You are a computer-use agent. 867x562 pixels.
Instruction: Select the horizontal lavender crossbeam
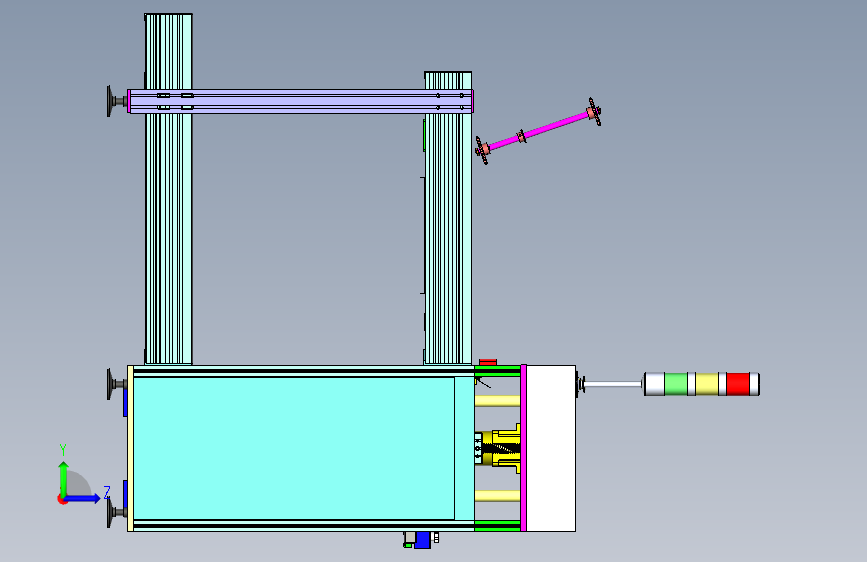coord(300,101)
